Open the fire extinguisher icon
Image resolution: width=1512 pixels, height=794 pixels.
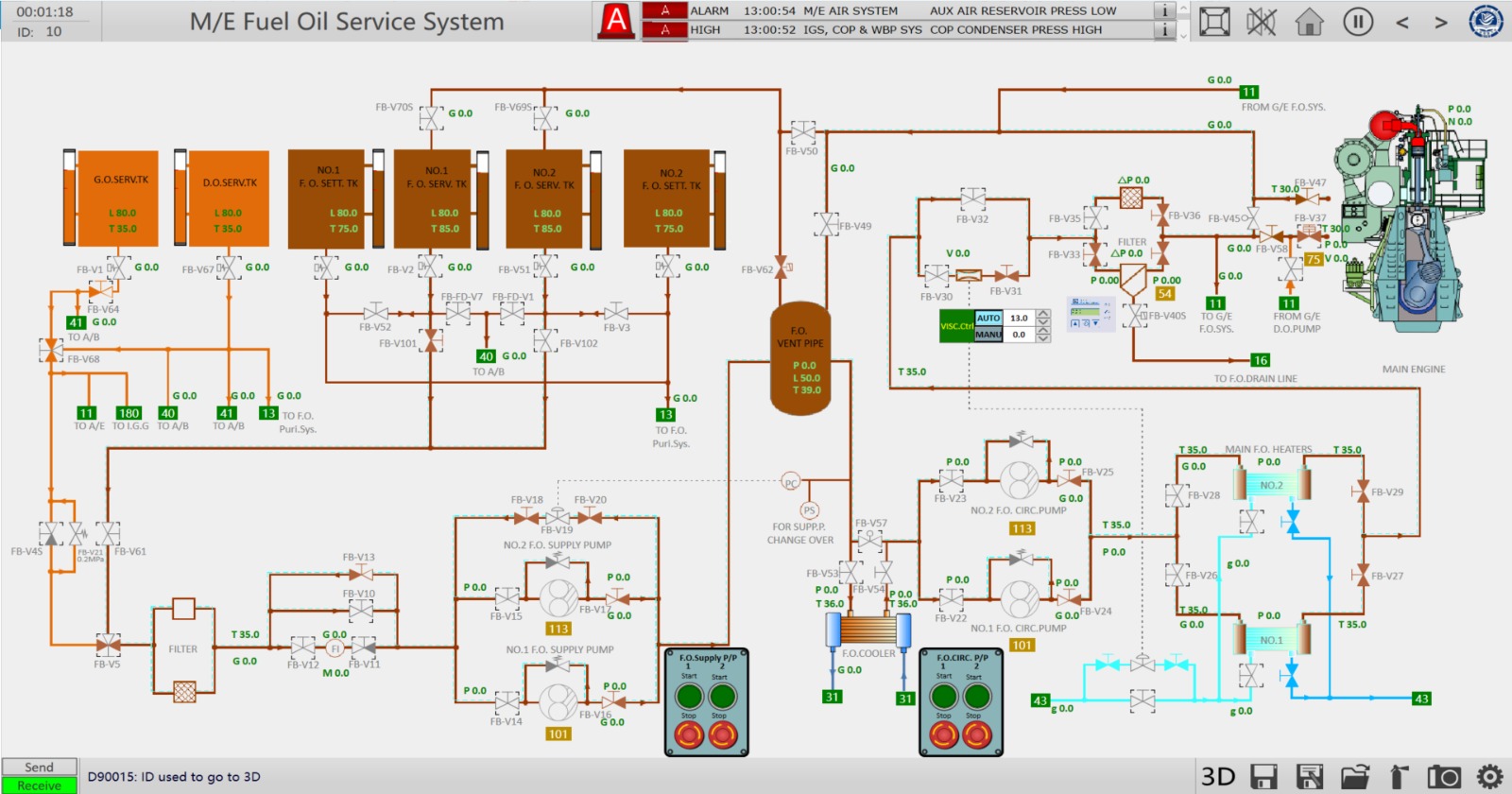coord(1400,777)
